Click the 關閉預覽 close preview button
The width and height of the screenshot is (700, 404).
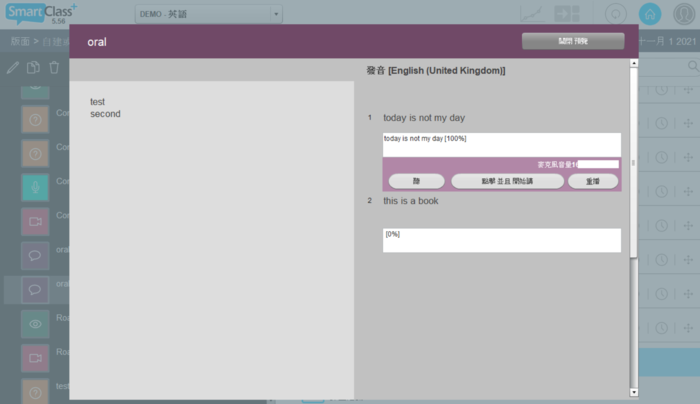573,41
